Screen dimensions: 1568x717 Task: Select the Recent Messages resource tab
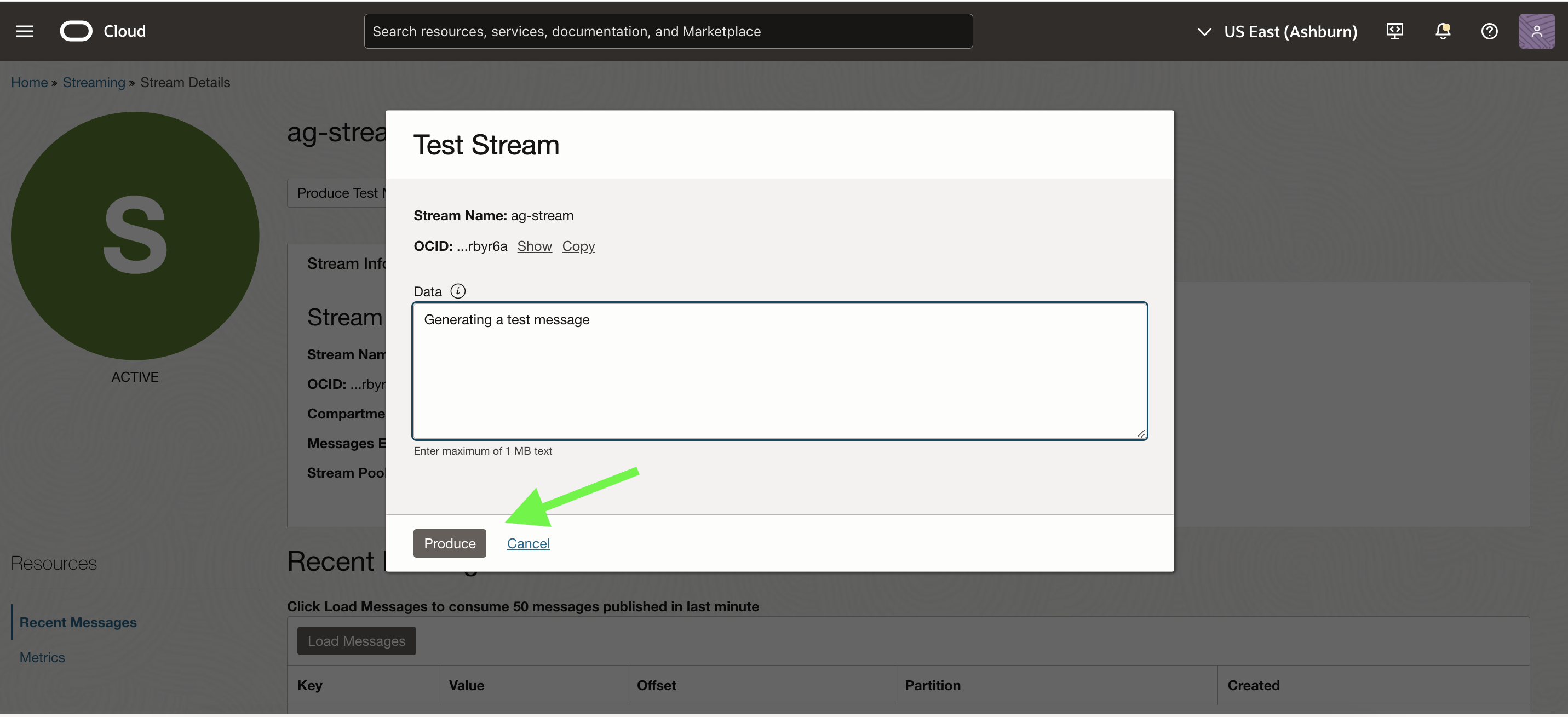78,622
